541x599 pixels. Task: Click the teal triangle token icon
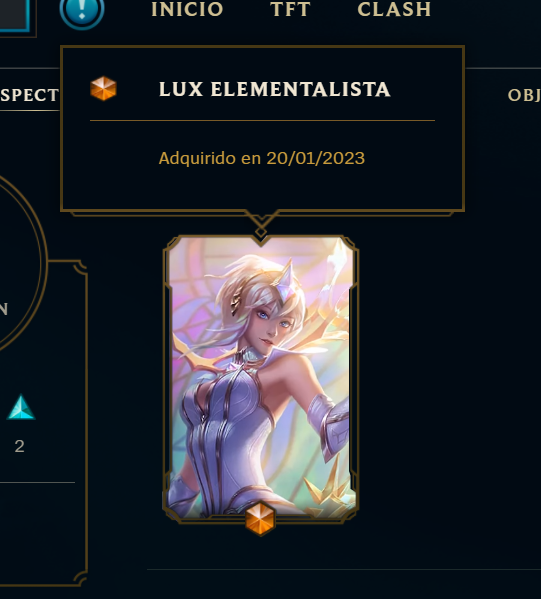click(x=21, y=407)
